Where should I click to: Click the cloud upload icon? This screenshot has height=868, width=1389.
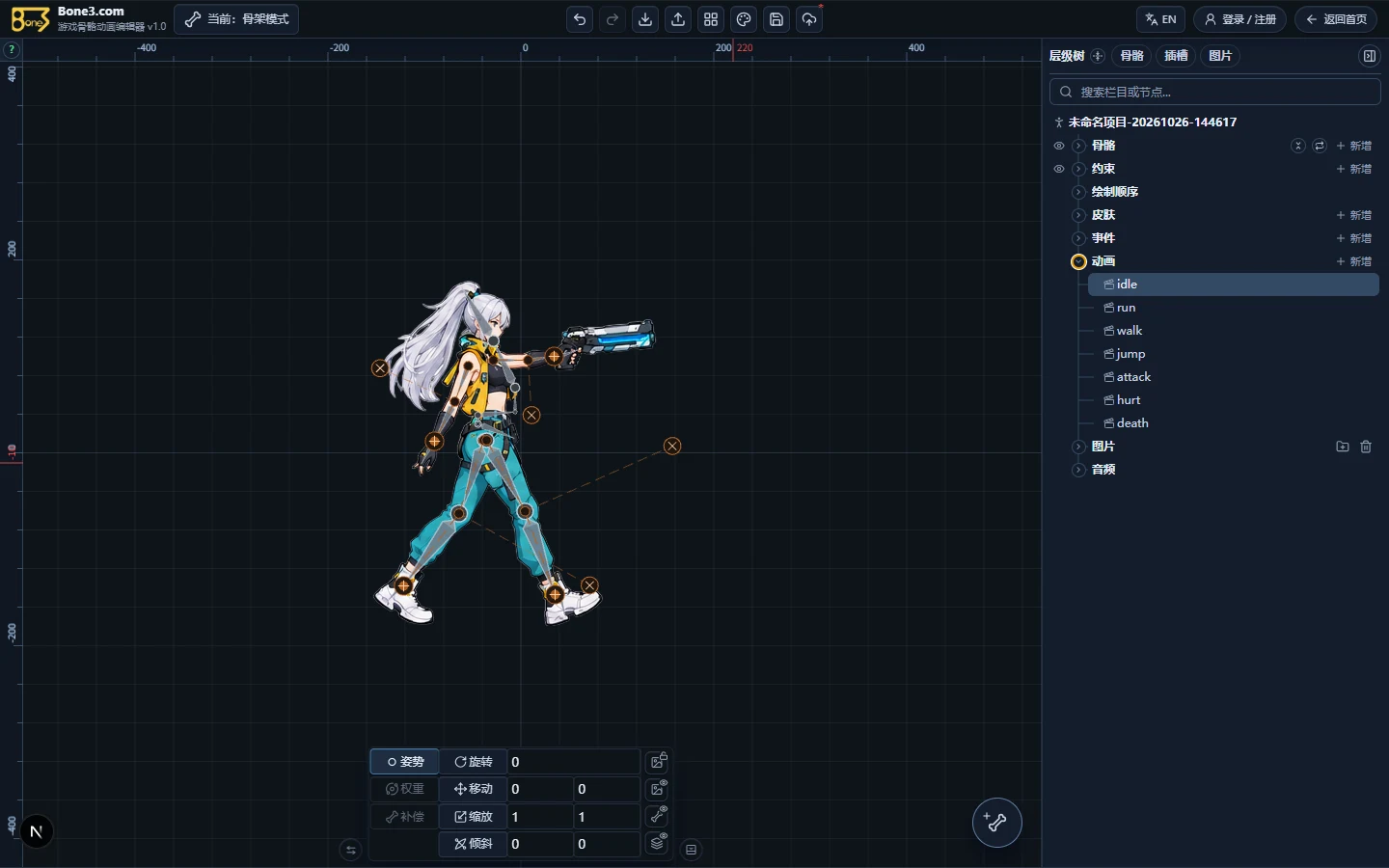coord(809,19)
